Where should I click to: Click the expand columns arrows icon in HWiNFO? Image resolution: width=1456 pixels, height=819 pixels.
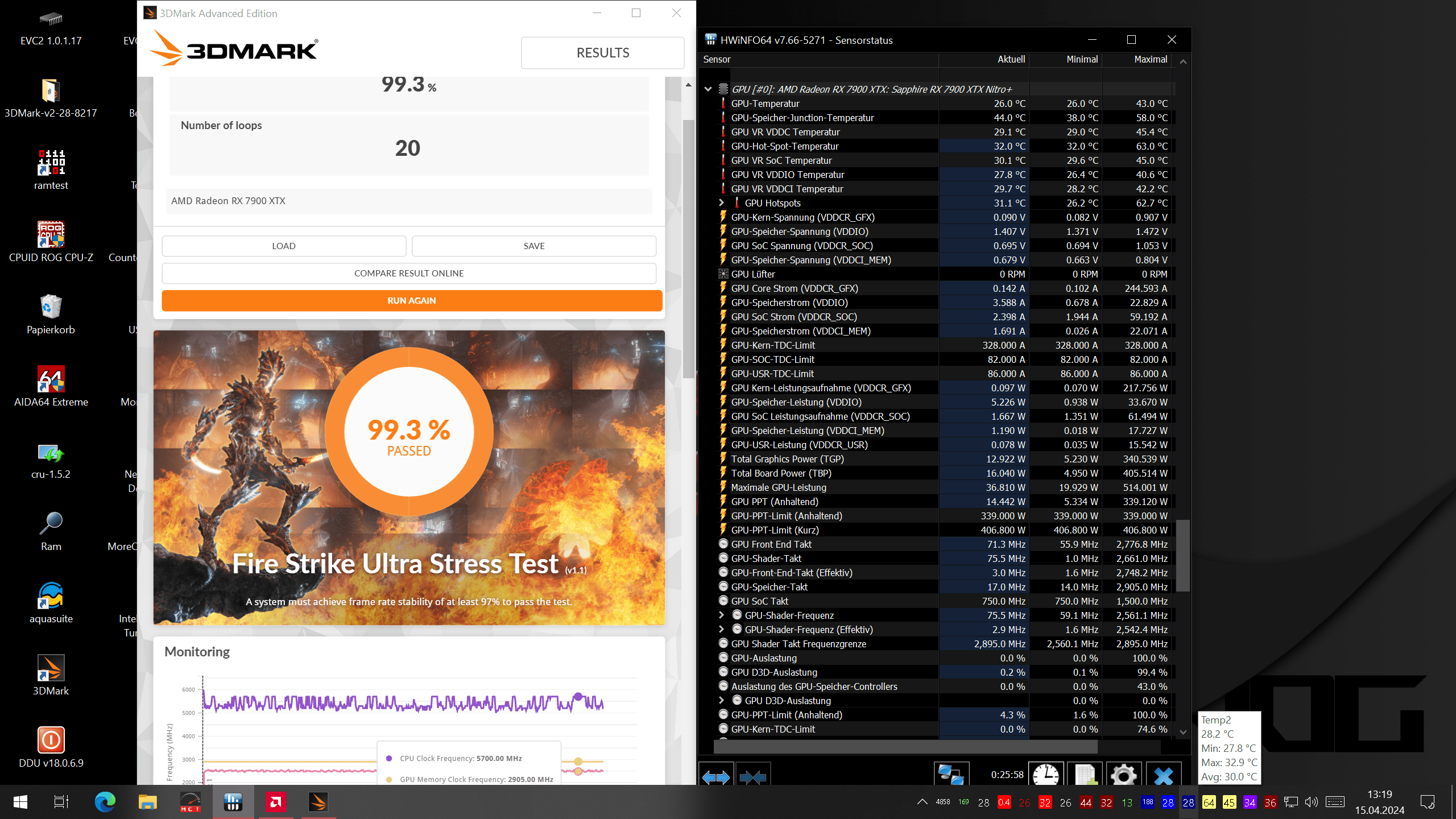pyautogui.click(x=715, y=776)
